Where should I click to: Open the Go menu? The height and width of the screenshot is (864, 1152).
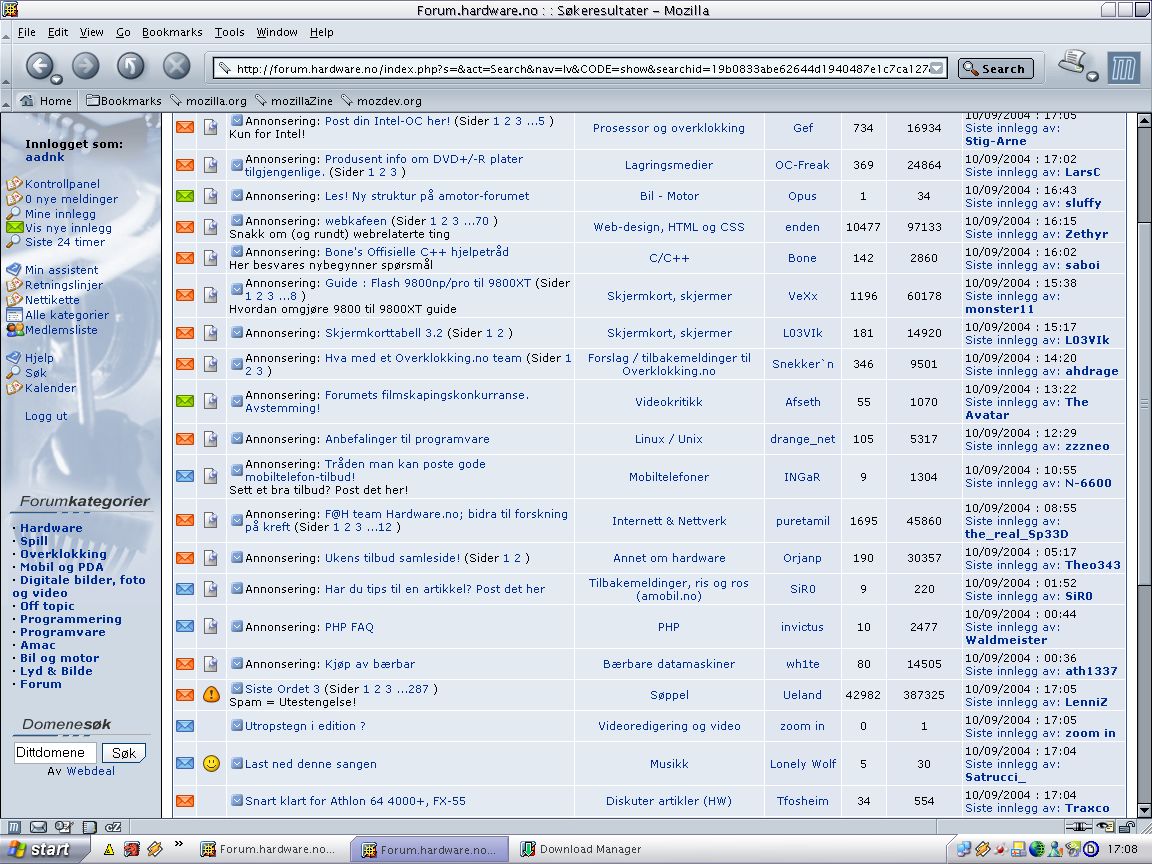click(123, 32)
